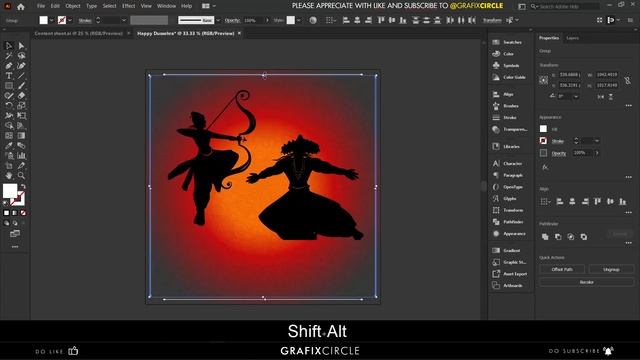The width and height of the screenshot is (640, 360).
Task: Choose the reference point locator
Action: click(543, 80)
